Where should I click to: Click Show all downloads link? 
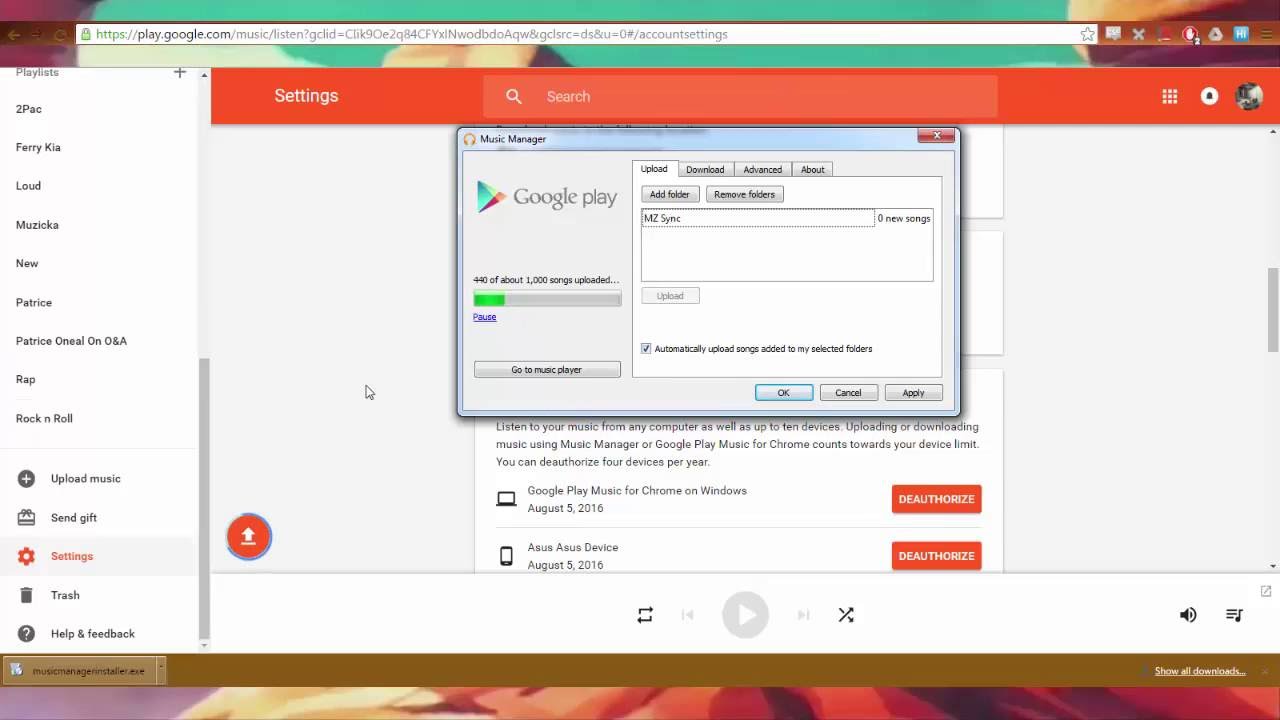click(1200, 671)
